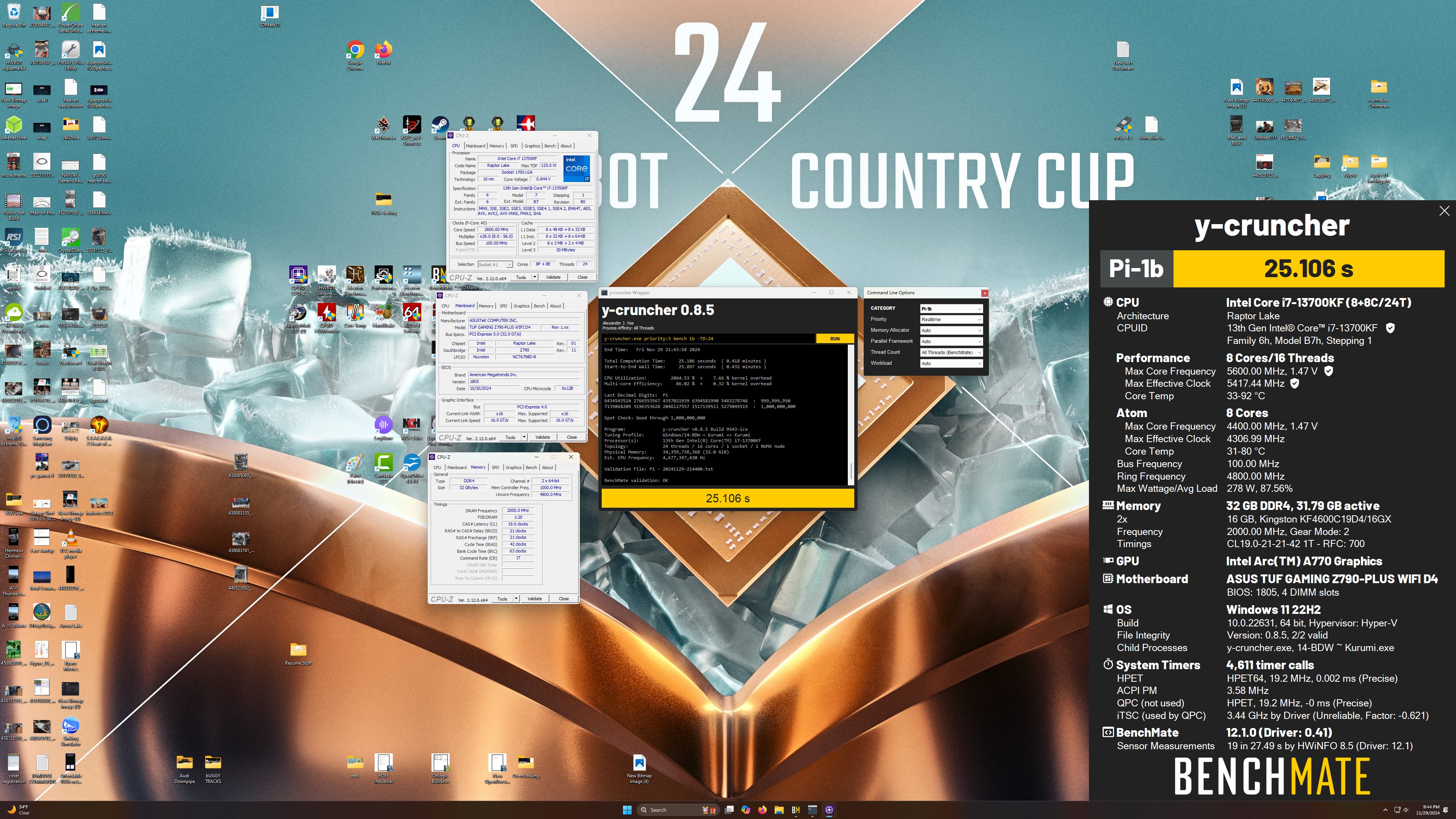
Task: Click the Windows Start button
Action: pyautogui.click(x=627, y=810)
